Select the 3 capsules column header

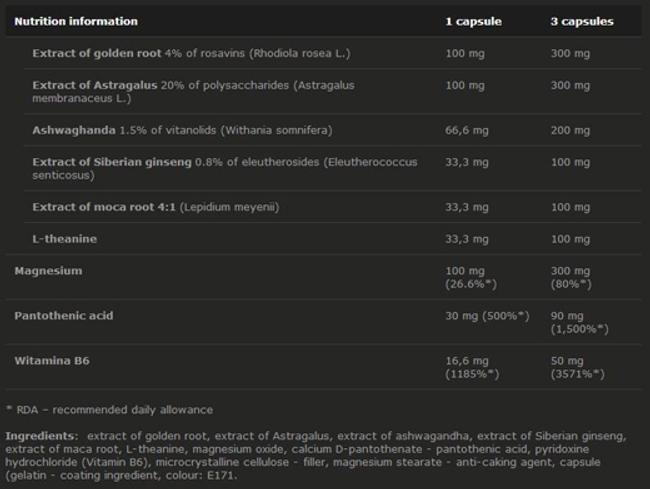click(582, 22)
